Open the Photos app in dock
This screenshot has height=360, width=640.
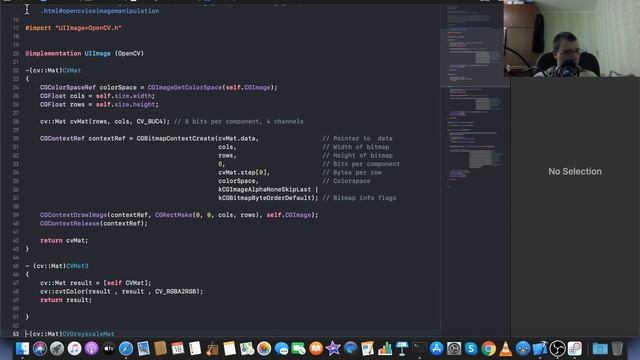point(264,349)
